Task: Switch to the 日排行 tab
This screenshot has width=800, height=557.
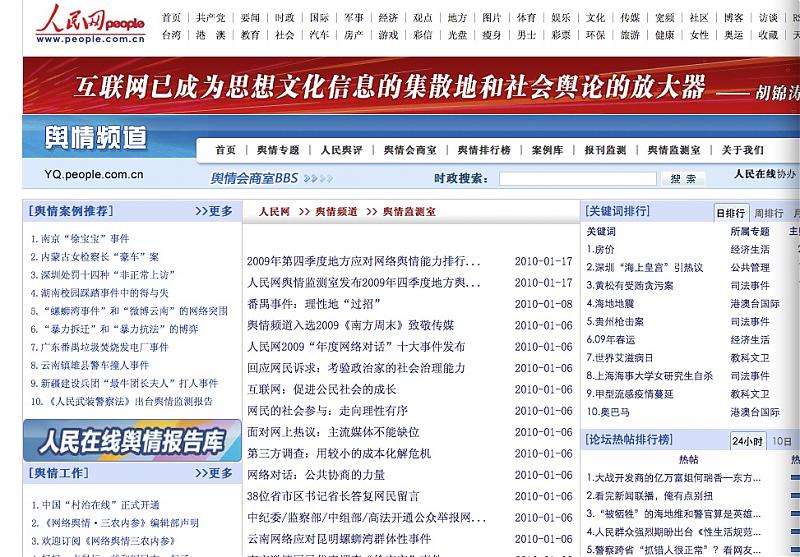Action: (x=731, y=213)
